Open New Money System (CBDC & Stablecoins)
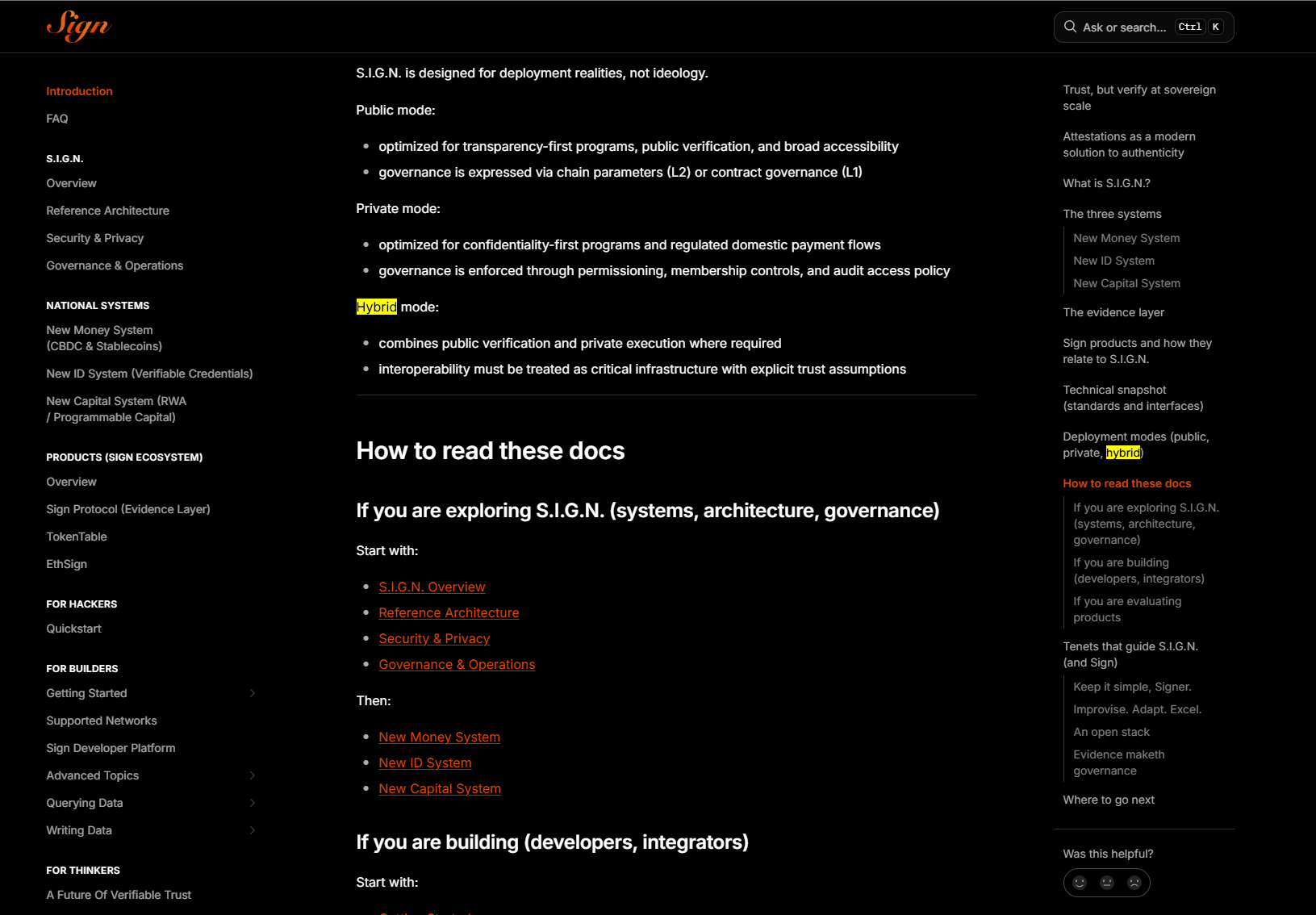 (x=104, y=338)
